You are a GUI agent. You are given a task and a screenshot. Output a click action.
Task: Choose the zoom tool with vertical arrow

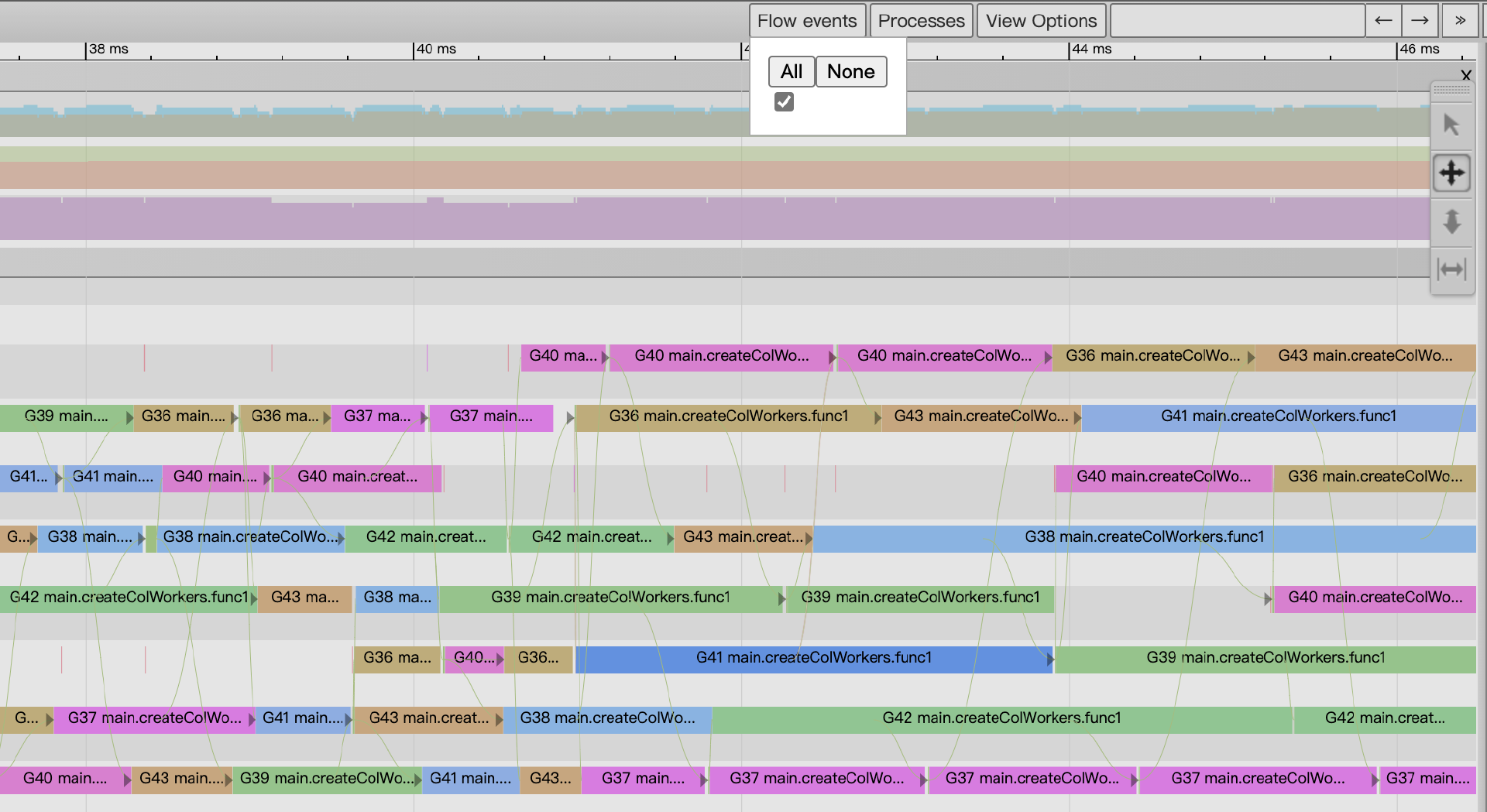click(x=1451, y=221)
